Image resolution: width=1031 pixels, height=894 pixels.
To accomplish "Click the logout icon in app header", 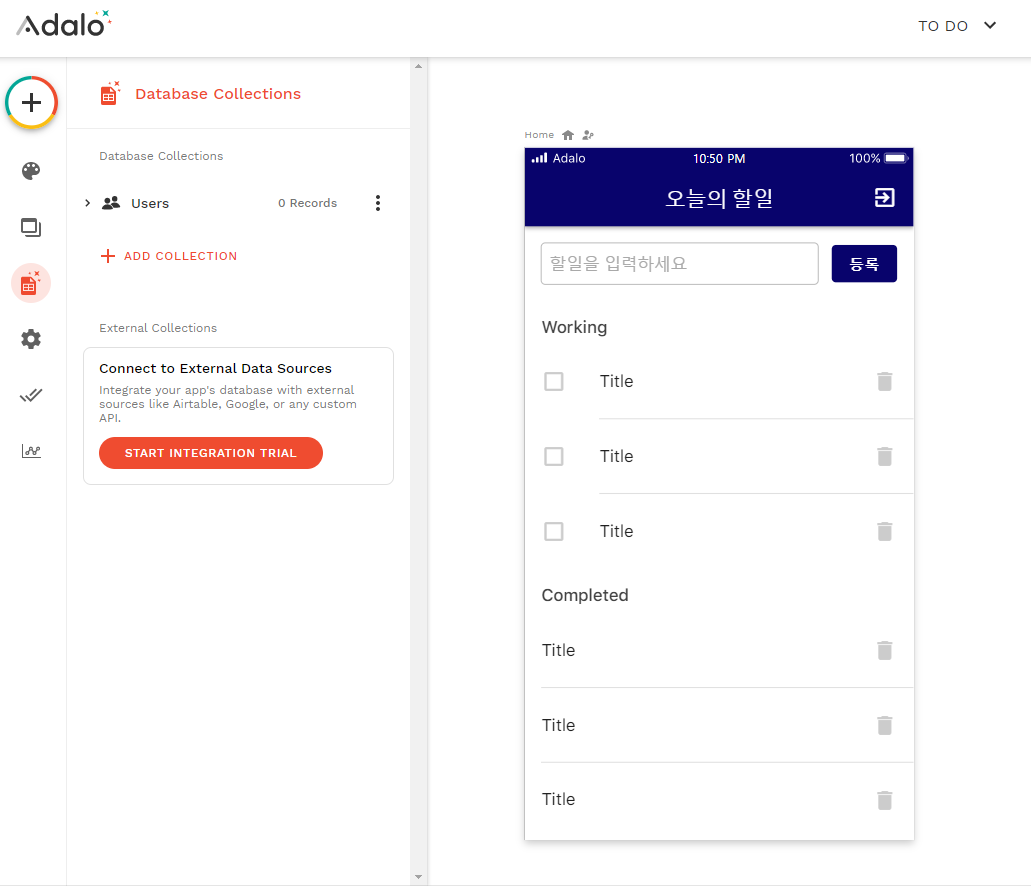I will [x=884, y=197].
